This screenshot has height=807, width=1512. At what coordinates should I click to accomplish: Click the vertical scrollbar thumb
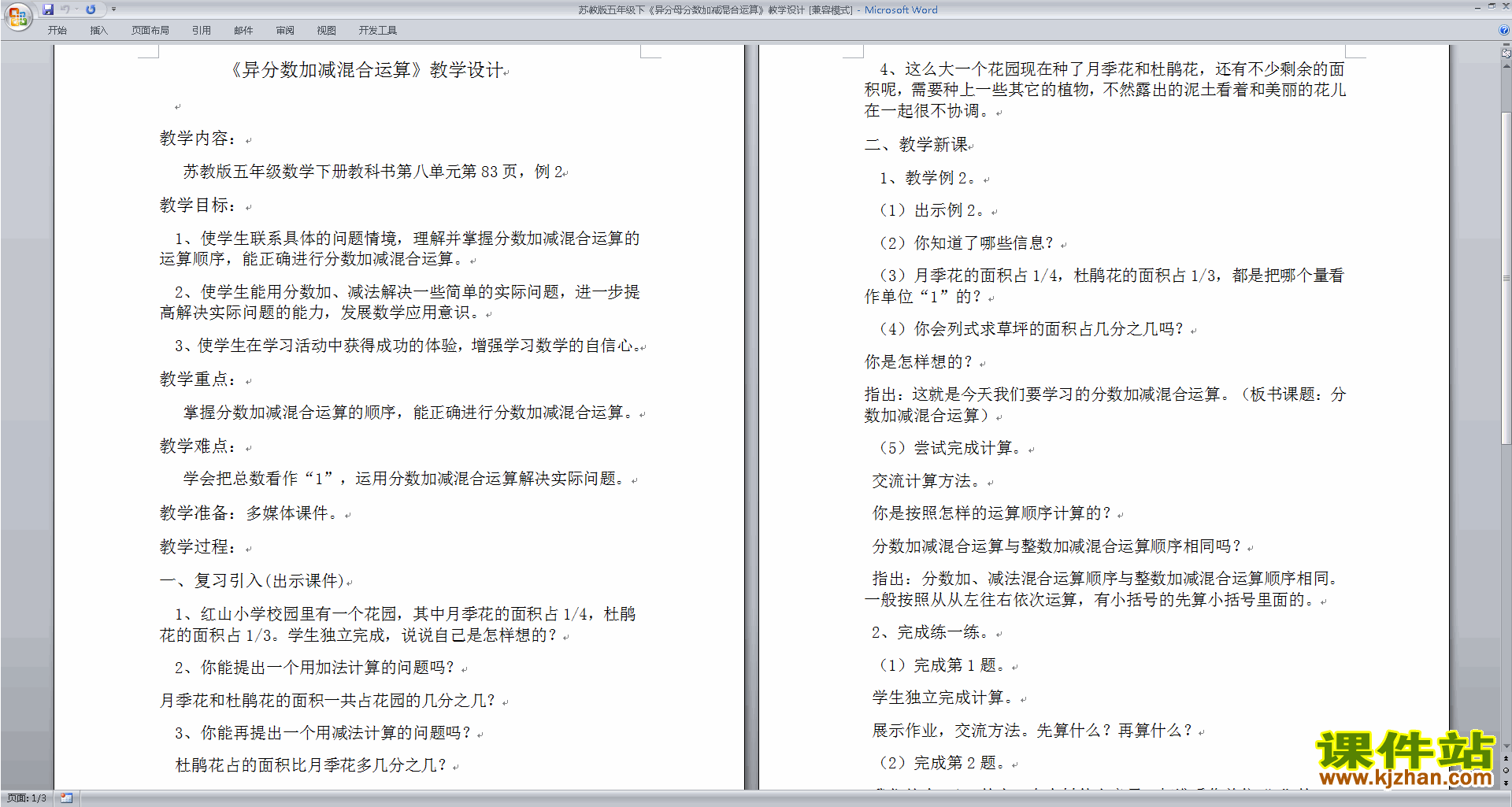[x=1506, y=279]
